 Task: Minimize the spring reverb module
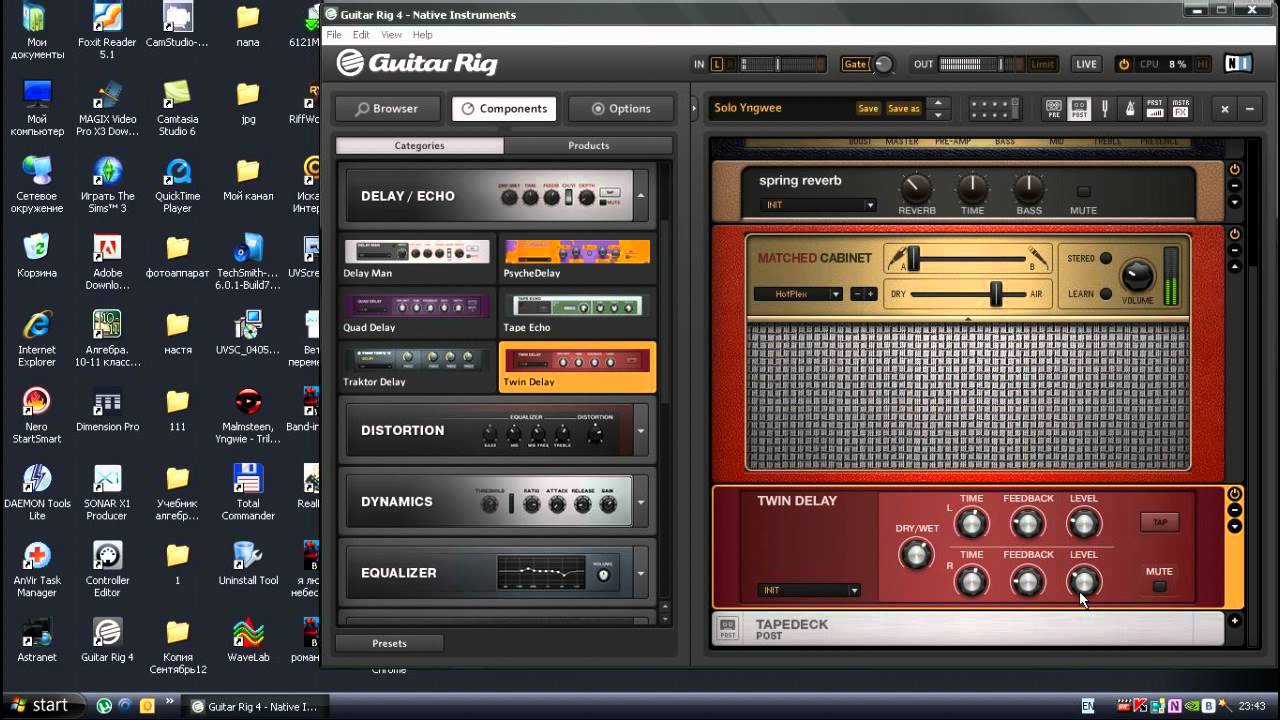tap(1234, 186)
